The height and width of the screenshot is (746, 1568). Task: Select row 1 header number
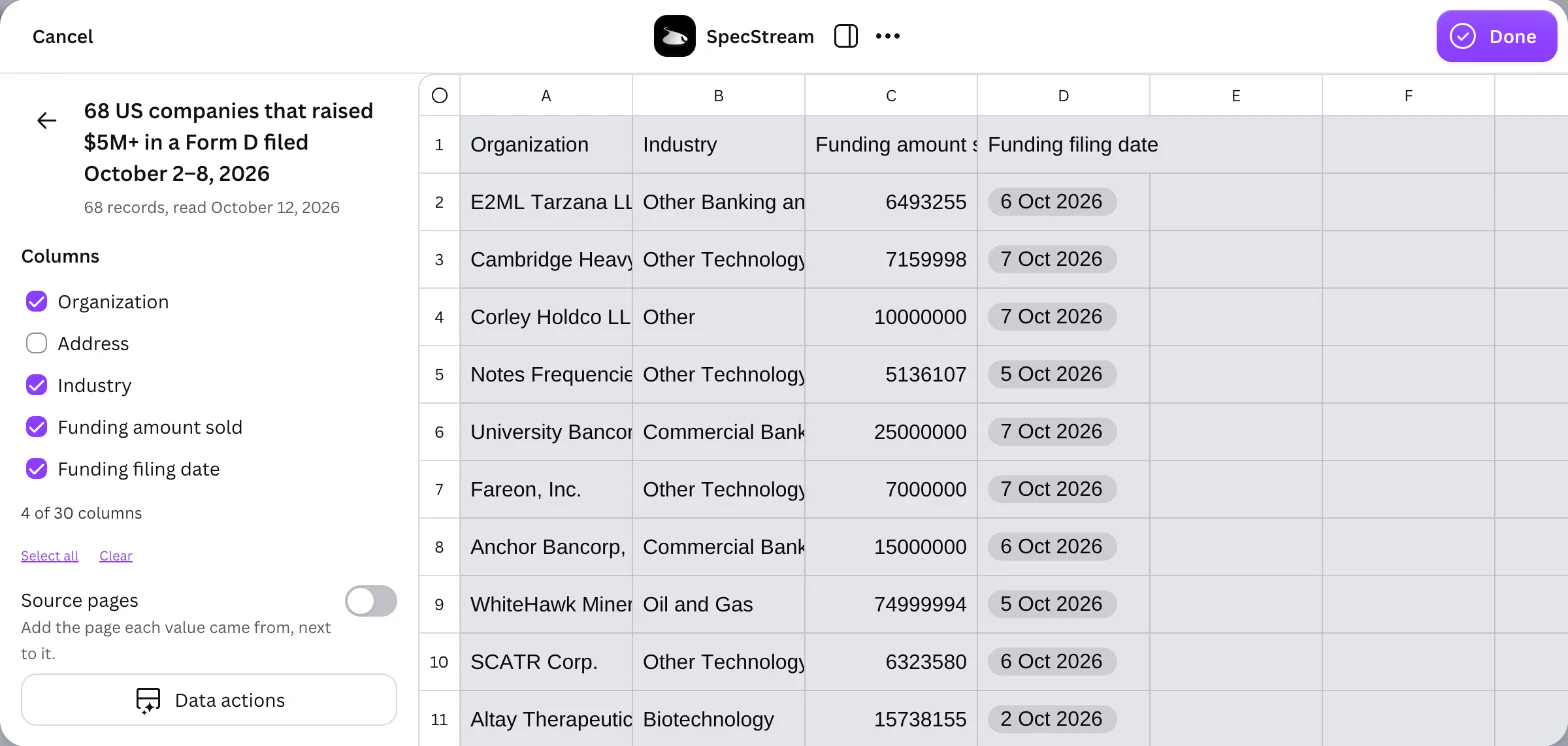[439, 144]
